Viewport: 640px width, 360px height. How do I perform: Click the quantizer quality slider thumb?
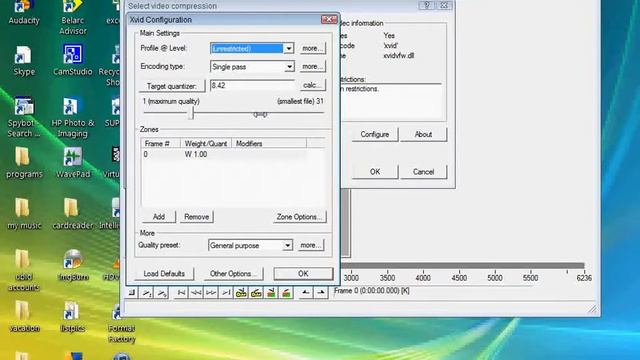pos(191,113)
